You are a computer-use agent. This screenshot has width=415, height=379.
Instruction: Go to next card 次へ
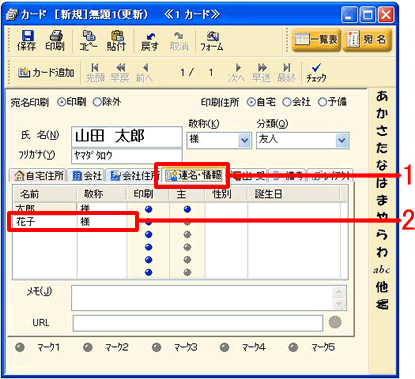[x=237, y=73]
